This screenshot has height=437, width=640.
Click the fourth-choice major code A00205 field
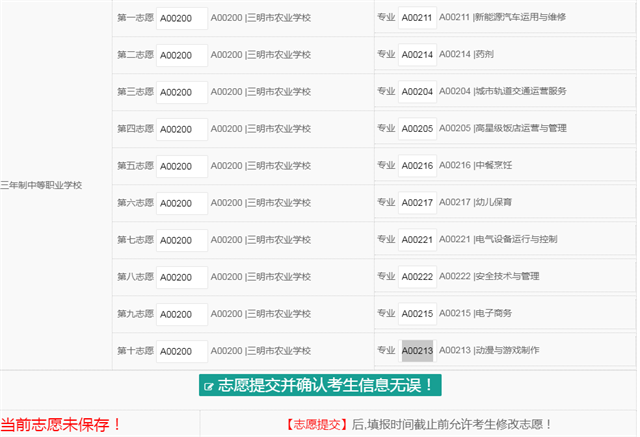click(x=417, y=129)
